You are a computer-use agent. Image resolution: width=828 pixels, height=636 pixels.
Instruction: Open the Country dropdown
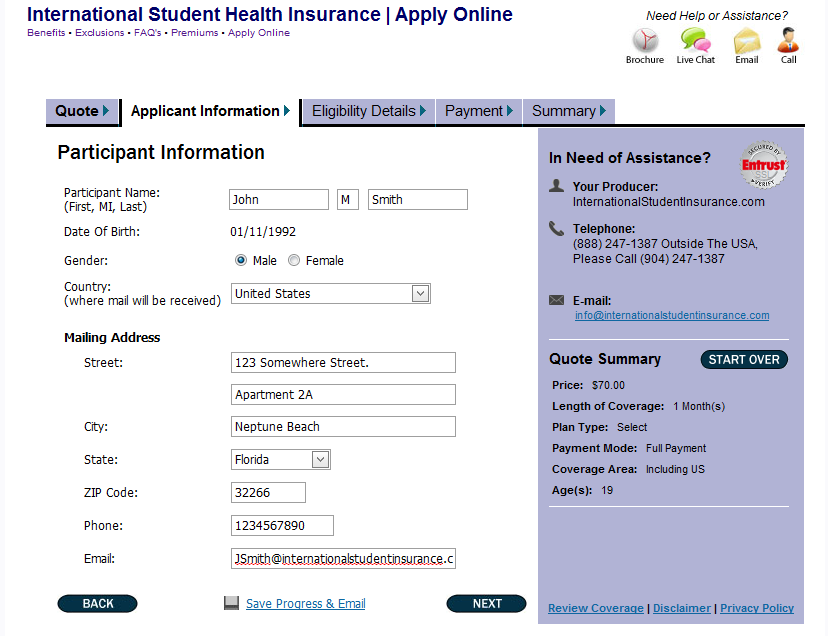point(331,294)
